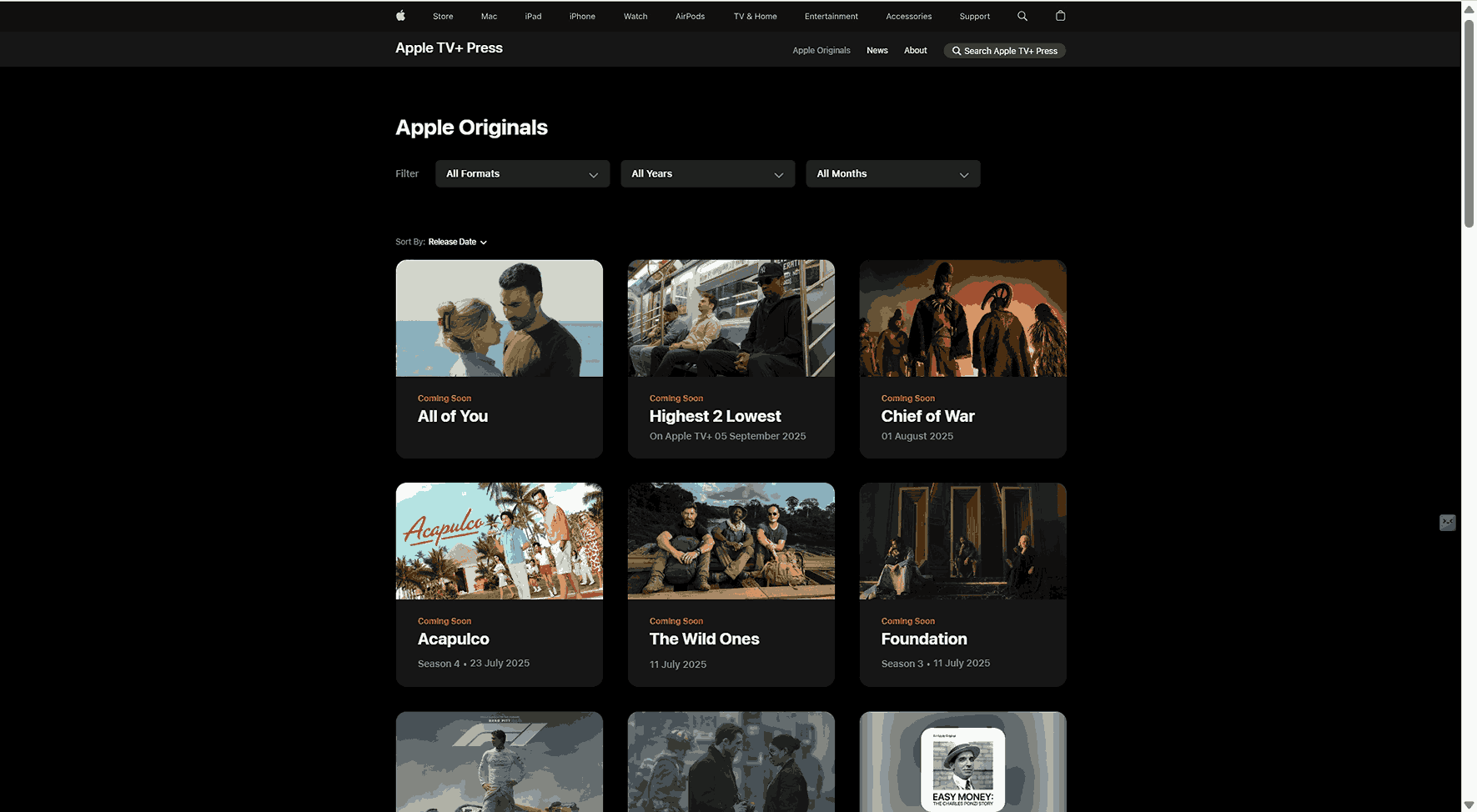Click 'Season 3 • 11 July 2025' text
Screen dimensions: 1477x812
pyautogui.click(x=936, y=664)
